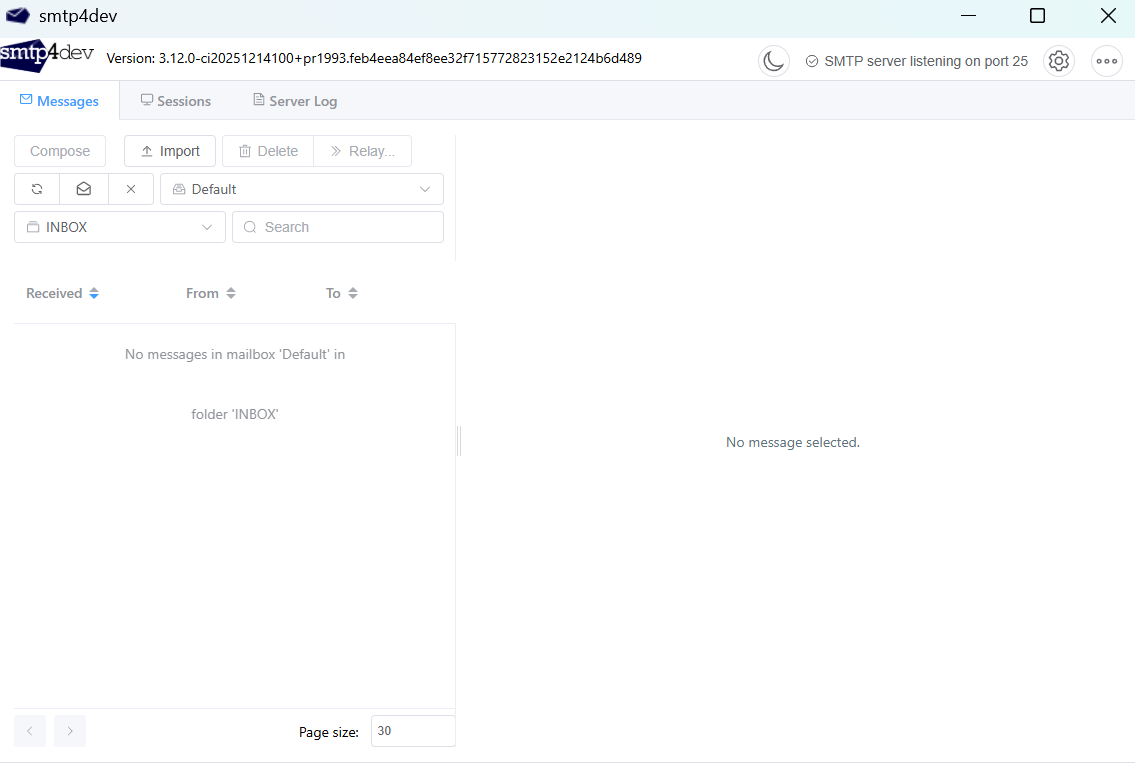
Task: Open settings via the gear icon
Action: (x=1058, y=61)
